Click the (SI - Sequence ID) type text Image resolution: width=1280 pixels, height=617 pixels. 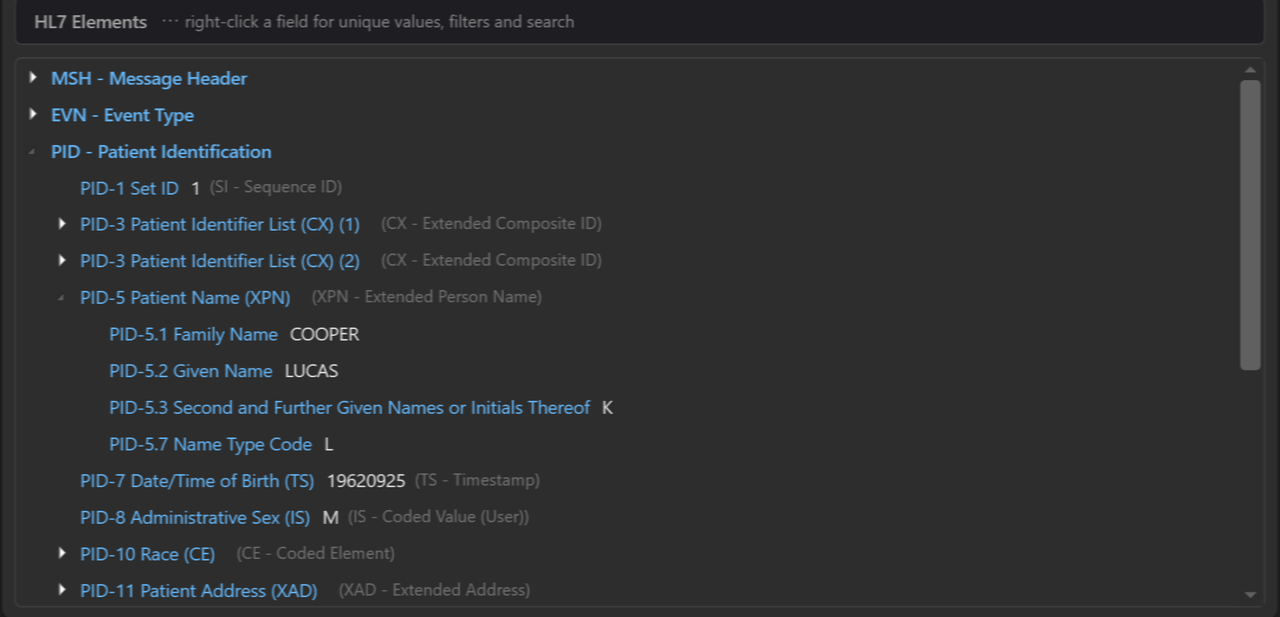point(276,187)
